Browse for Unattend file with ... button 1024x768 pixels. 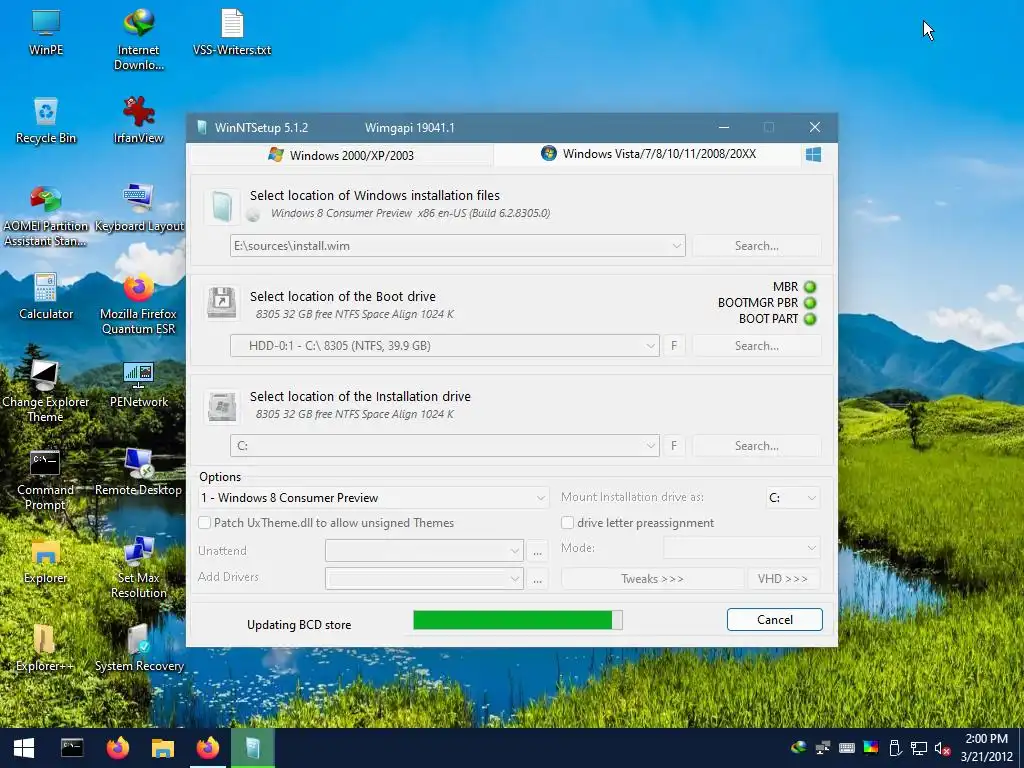(537, 551)
